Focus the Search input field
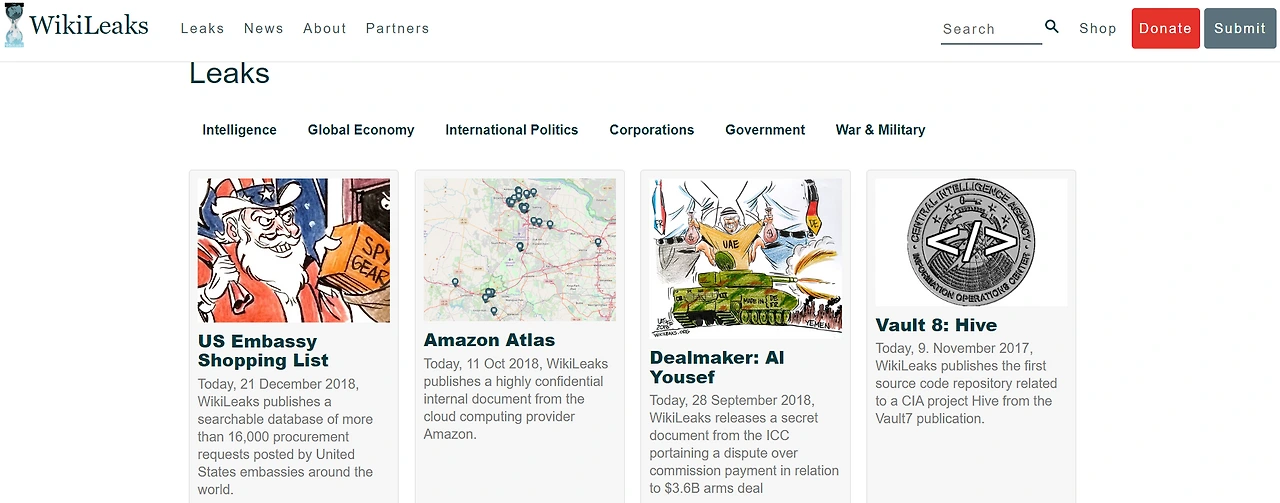1280x503 pixels. coord(991,29)
